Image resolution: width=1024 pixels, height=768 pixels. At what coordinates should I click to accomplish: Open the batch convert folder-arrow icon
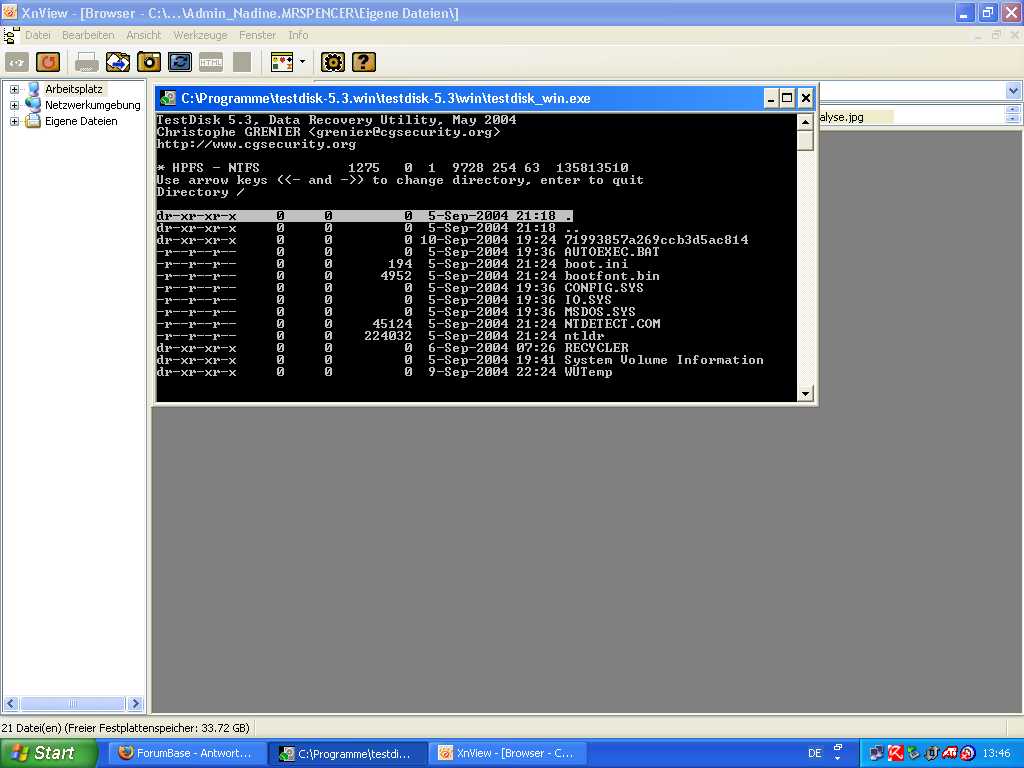point(118,62)
